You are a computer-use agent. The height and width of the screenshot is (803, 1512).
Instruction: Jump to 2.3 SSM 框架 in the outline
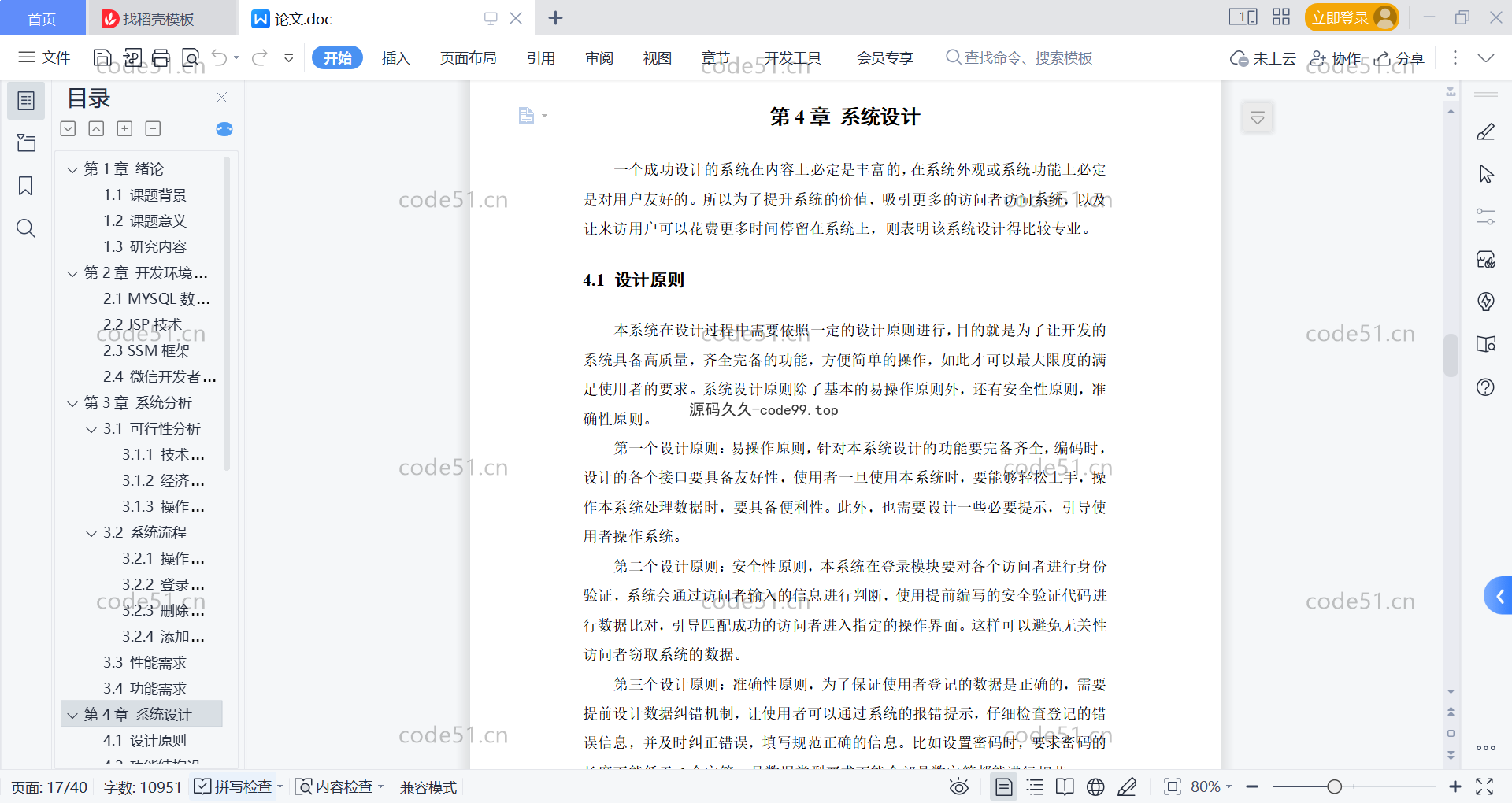point(146,351)
